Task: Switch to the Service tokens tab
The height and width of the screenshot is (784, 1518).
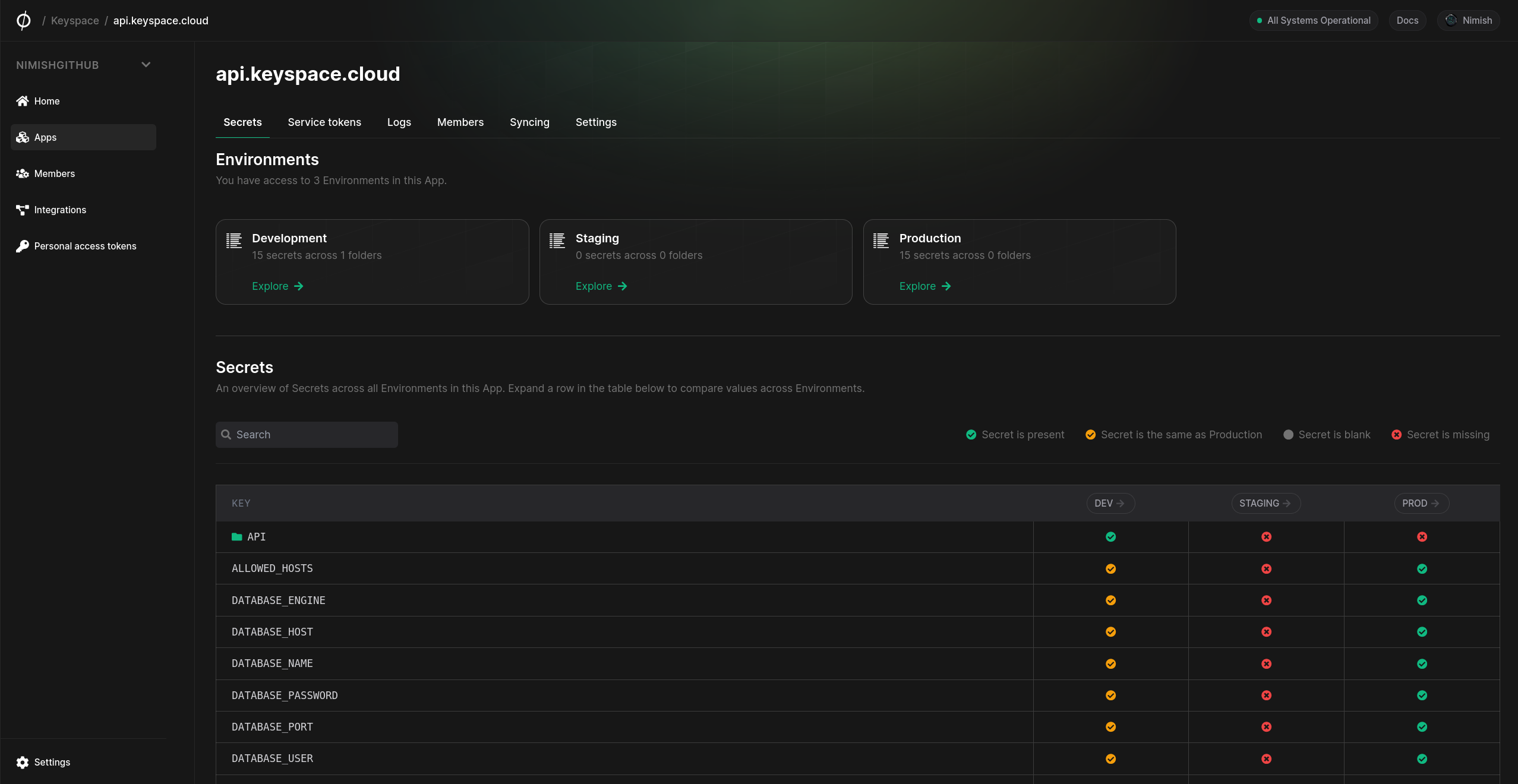Action: 324,122
